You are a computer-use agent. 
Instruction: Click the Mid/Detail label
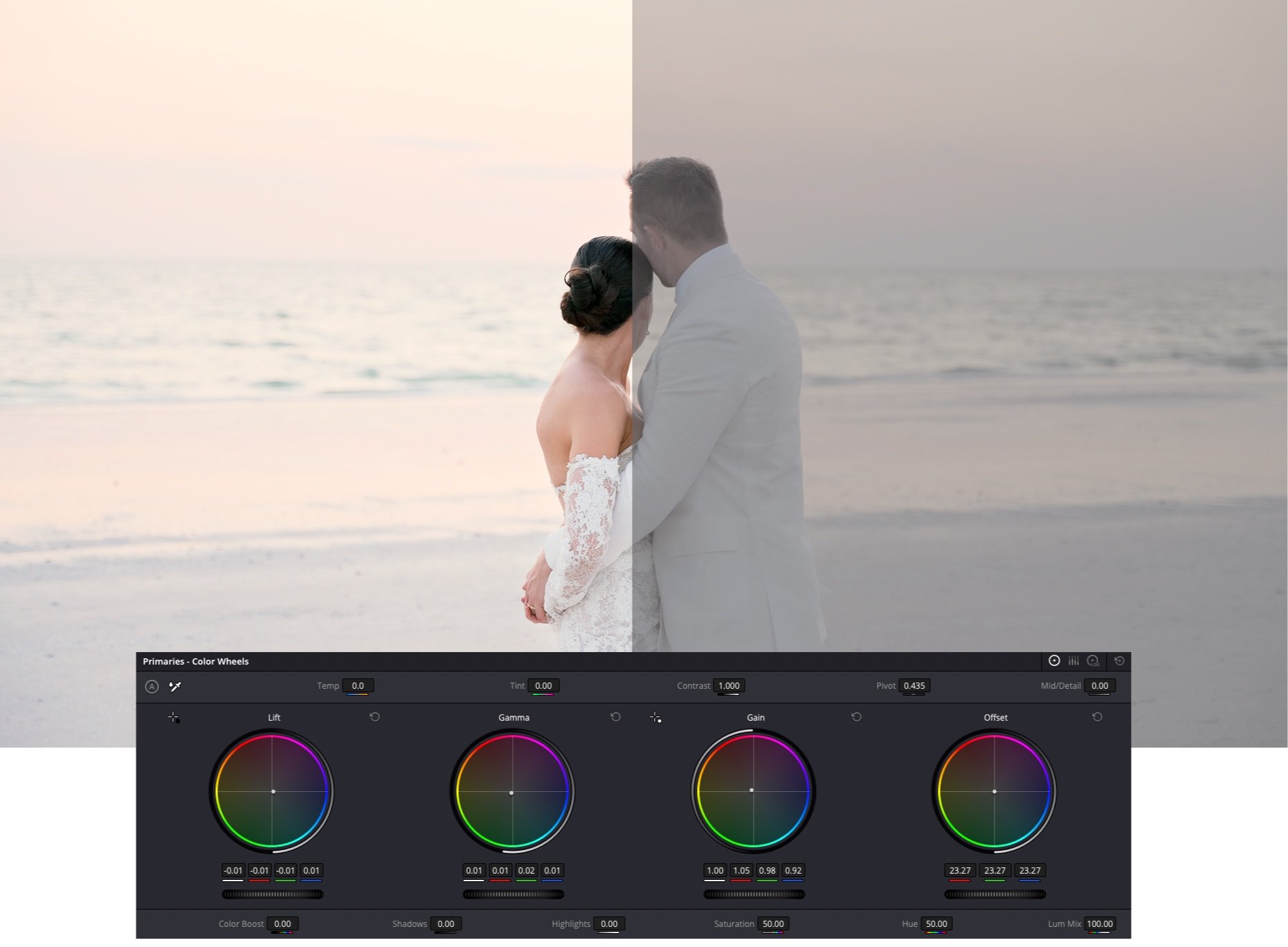click(x=1060, y=686)
